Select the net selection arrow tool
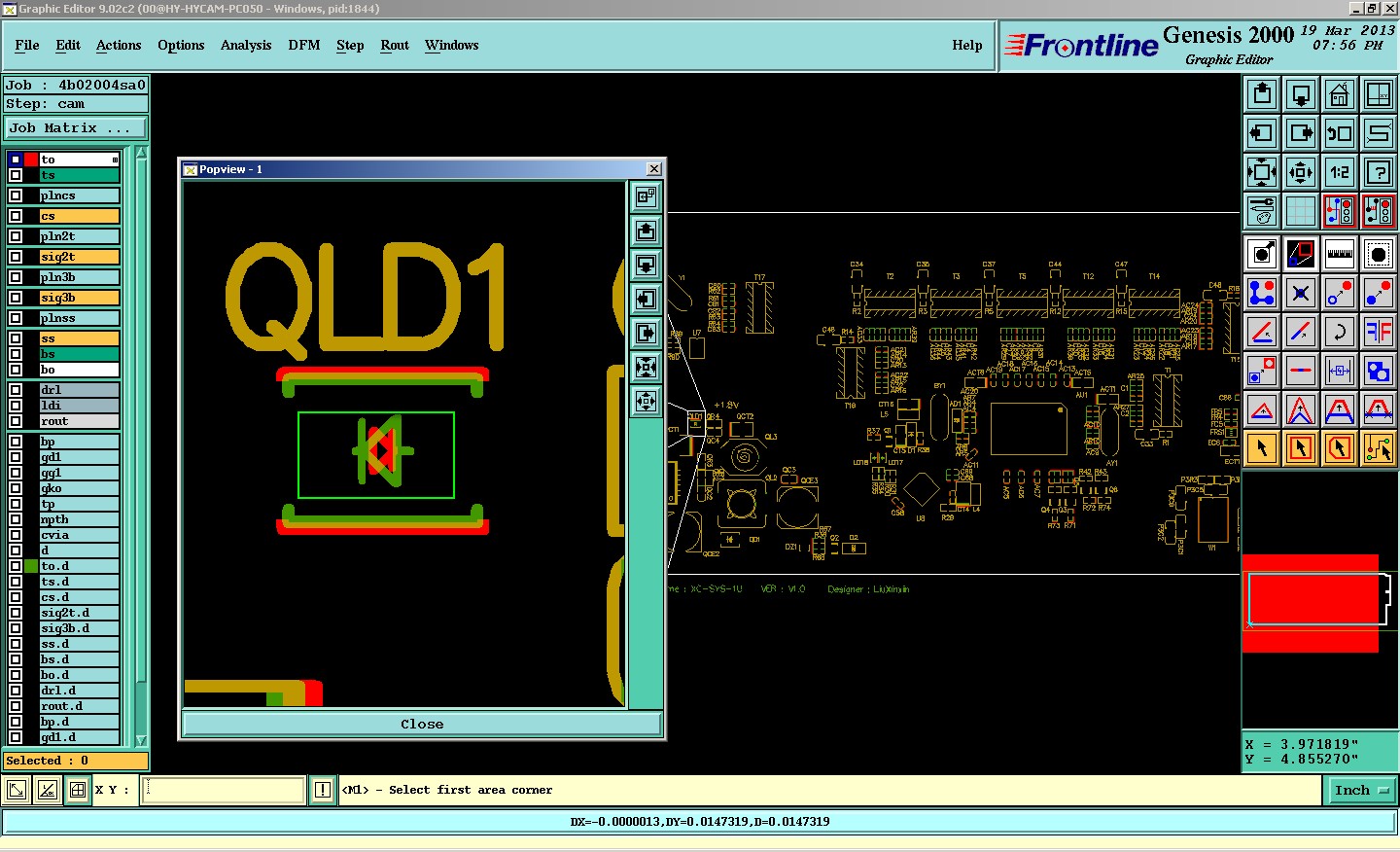Screen dimensions: 1400x852 click(x=1379, y=448)
